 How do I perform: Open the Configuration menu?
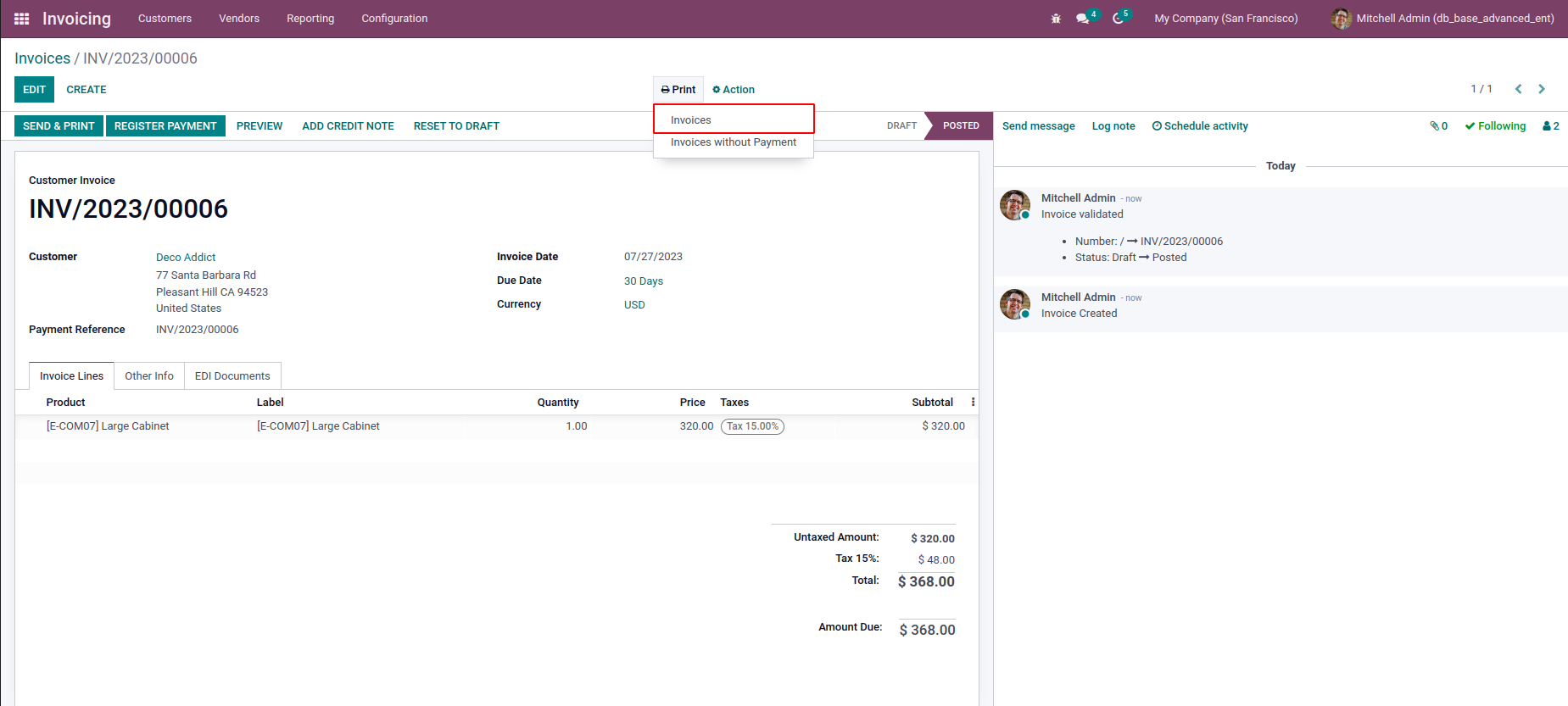394,19
